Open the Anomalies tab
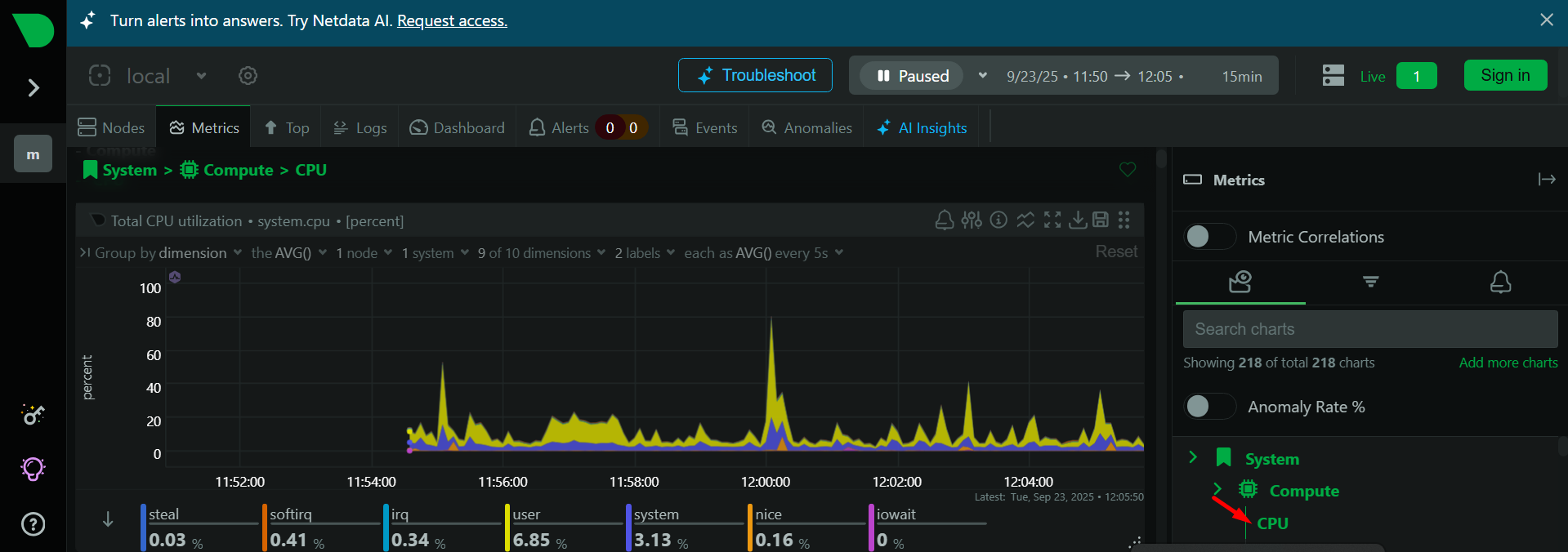1568x552 pixels. click(806, 128)
